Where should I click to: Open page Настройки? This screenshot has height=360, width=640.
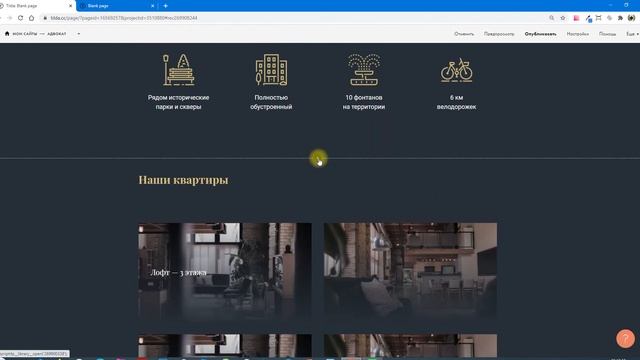[x=578, y=34]
